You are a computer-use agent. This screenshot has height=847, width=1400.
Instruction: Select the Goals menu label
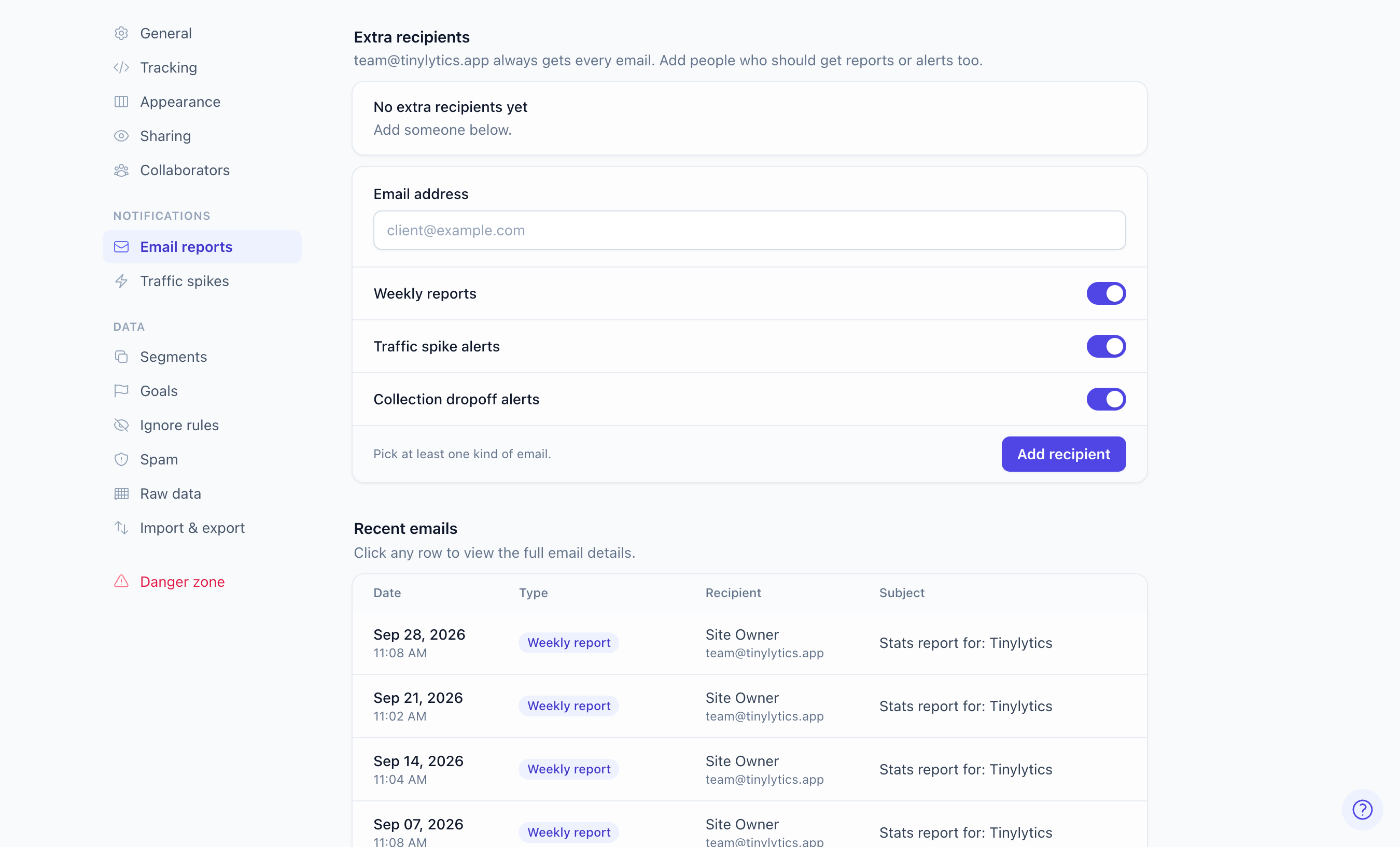tap(159, 391)
